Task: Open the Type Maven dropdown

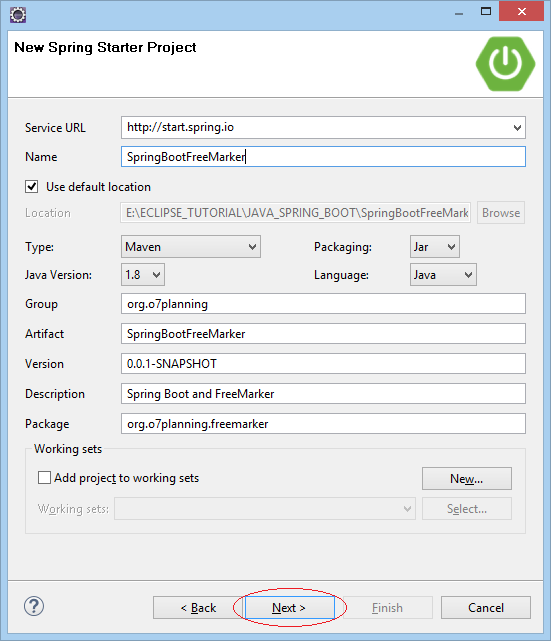Action: point(191,247)
